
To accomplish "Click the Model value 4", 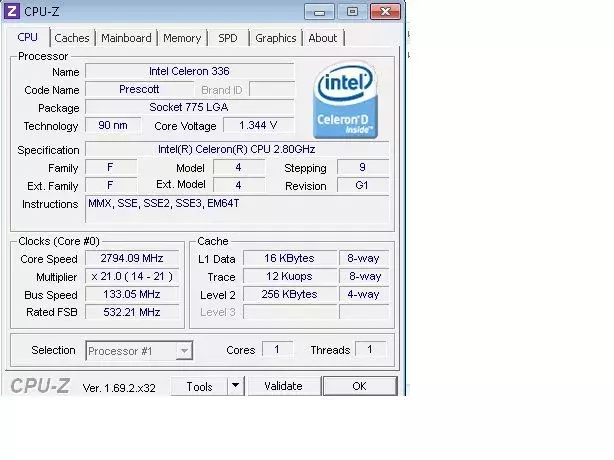I will click(x=239, y=168).
